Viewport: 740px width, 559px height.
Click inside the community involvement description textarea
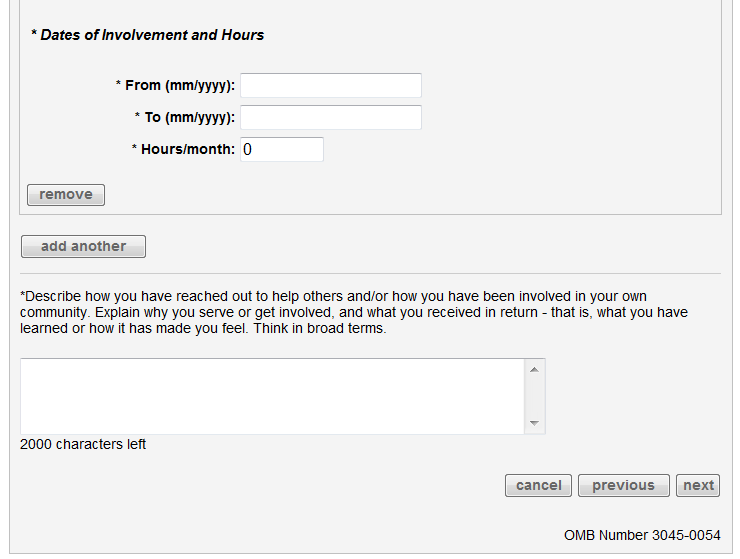click(x=272, y=396)
